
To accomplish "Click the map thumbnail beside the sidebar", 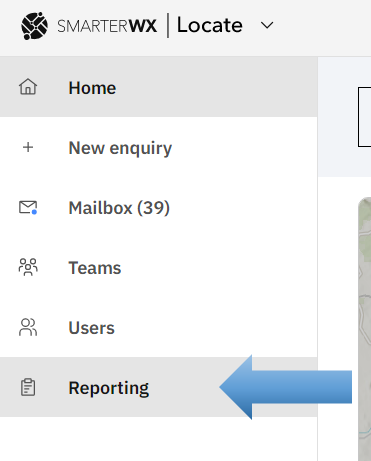I will click(364, 329).
